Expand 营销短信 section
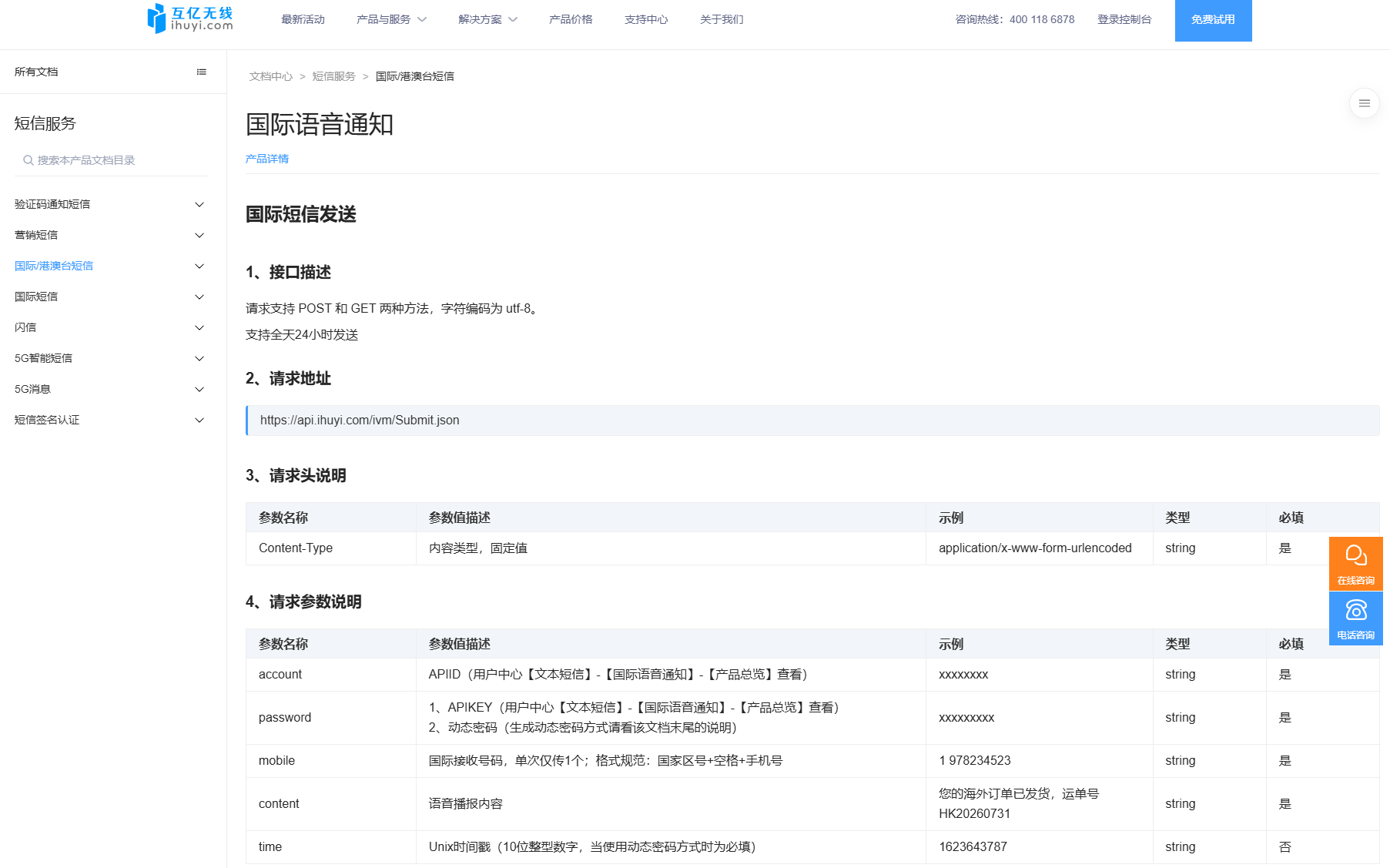 pyautogui.click(x=199, y=235)
